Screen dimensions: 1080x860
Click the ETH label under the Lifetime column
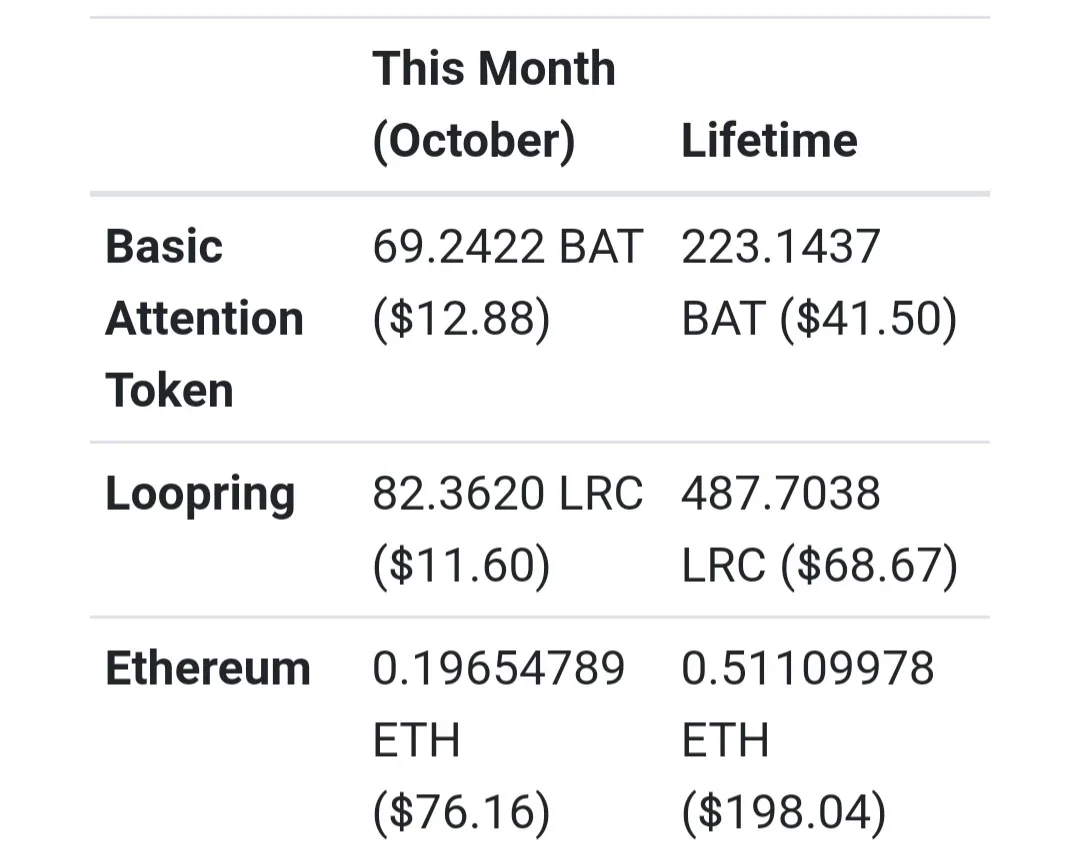[725, 740]
